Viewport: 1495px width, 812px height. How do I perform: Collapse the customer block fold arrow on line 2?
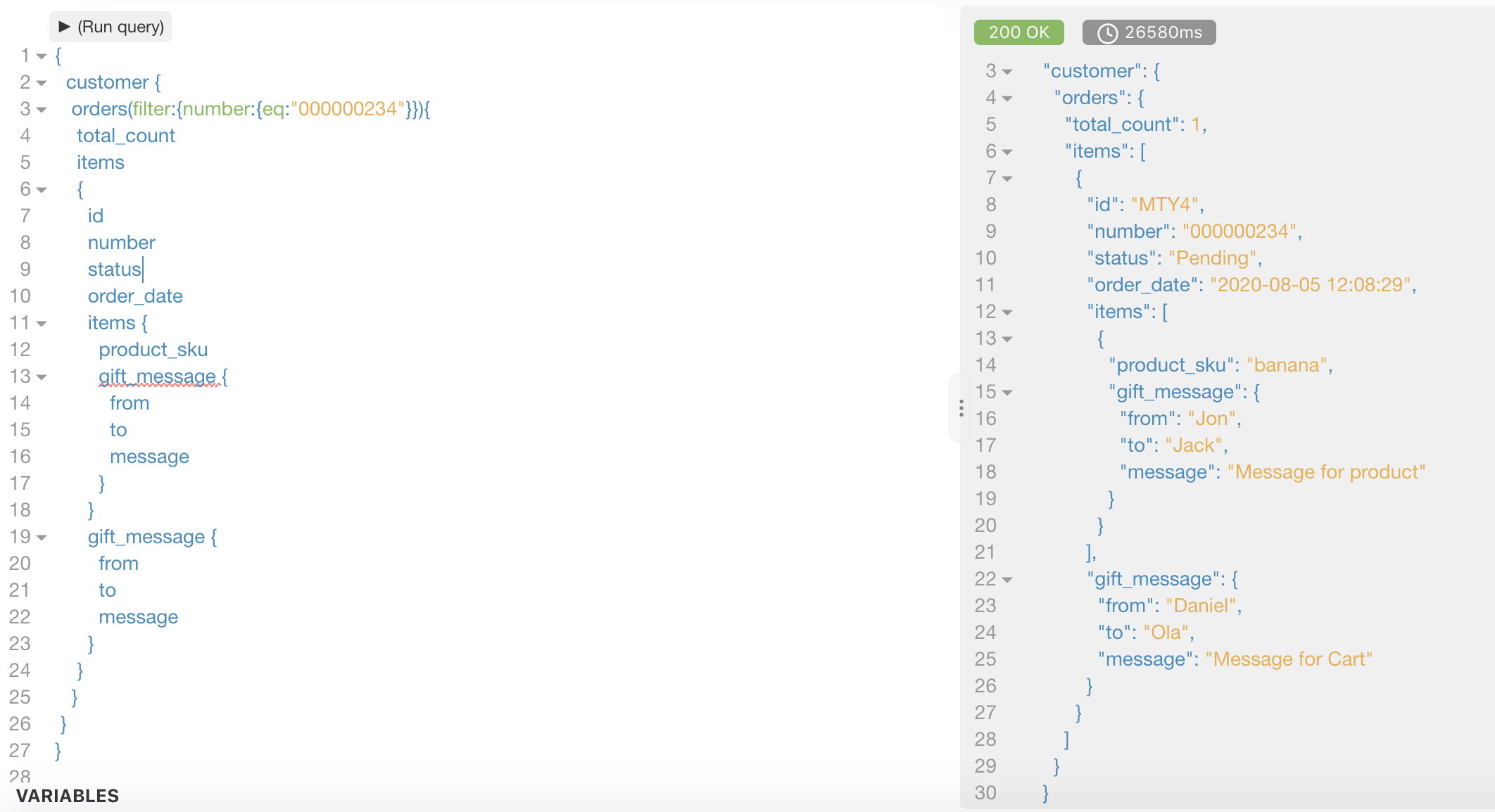(x=42, y=83)
